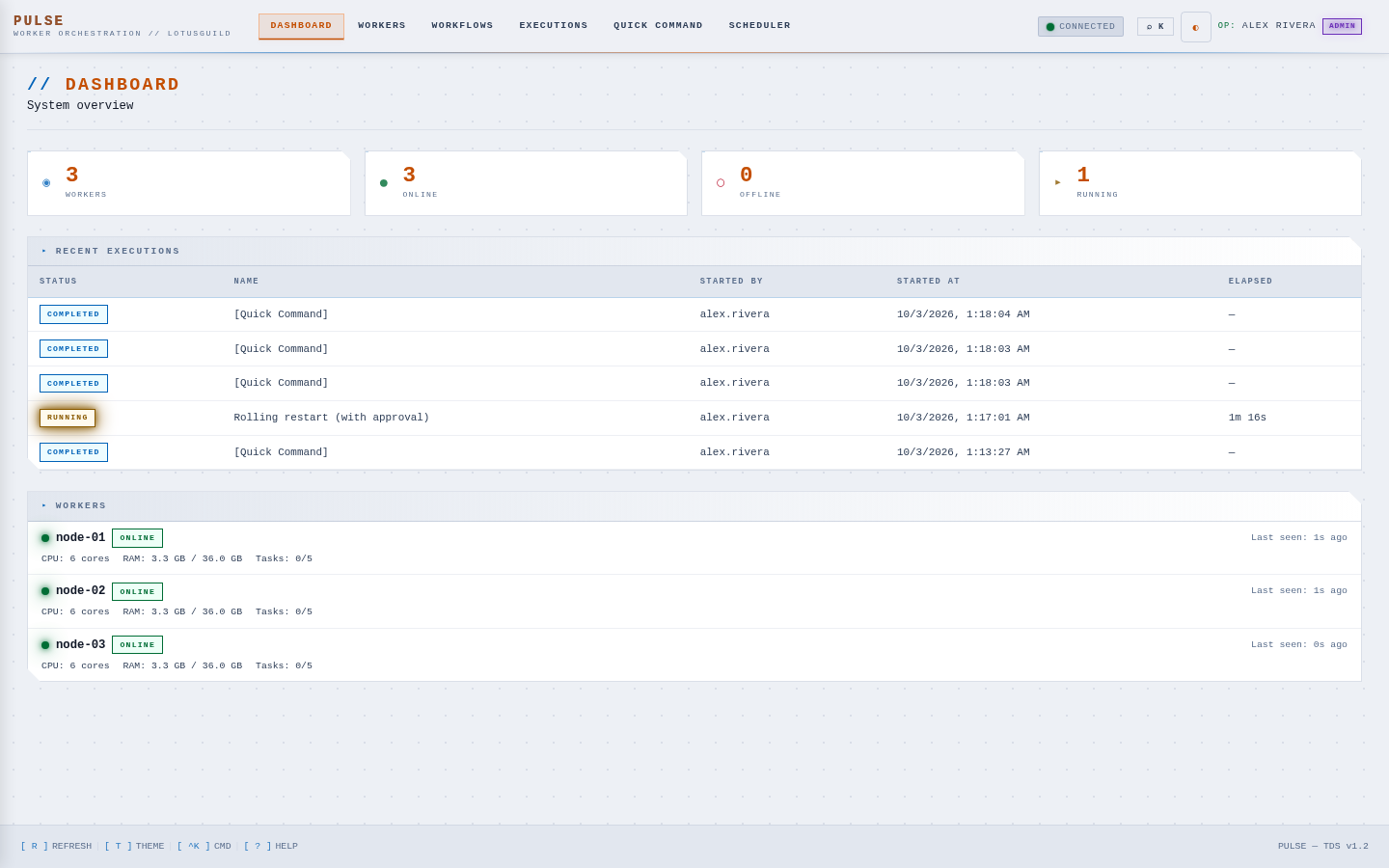Open the Executions tab

coord(554,26)
